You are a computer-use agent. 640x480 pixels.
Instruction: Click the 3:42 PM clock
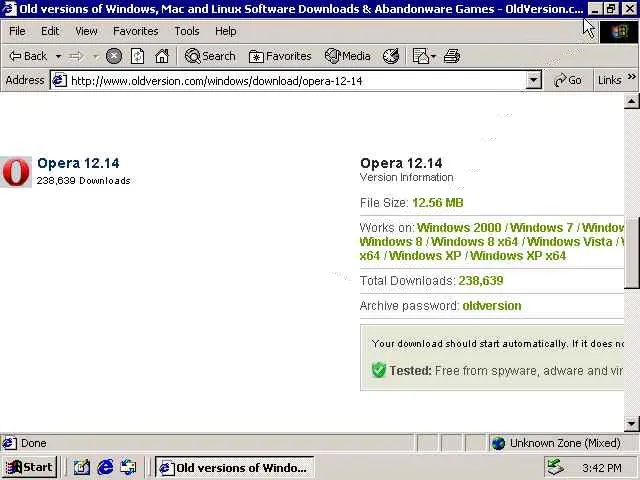(602, 468)
